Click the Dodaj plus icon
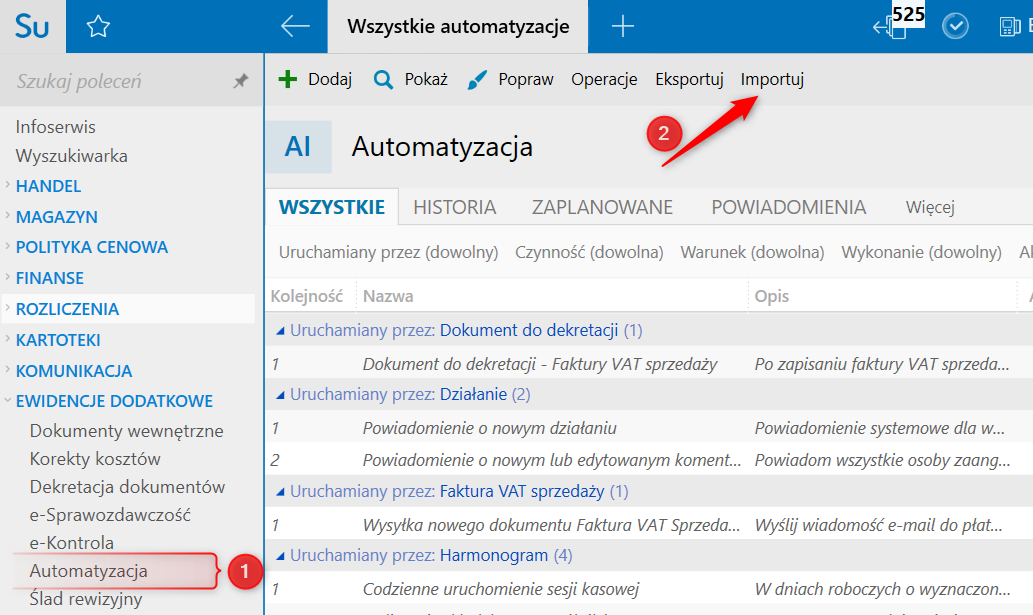The width and height of the screenshot is (1033, 615). pyautogui.click(x=288, y=80)
